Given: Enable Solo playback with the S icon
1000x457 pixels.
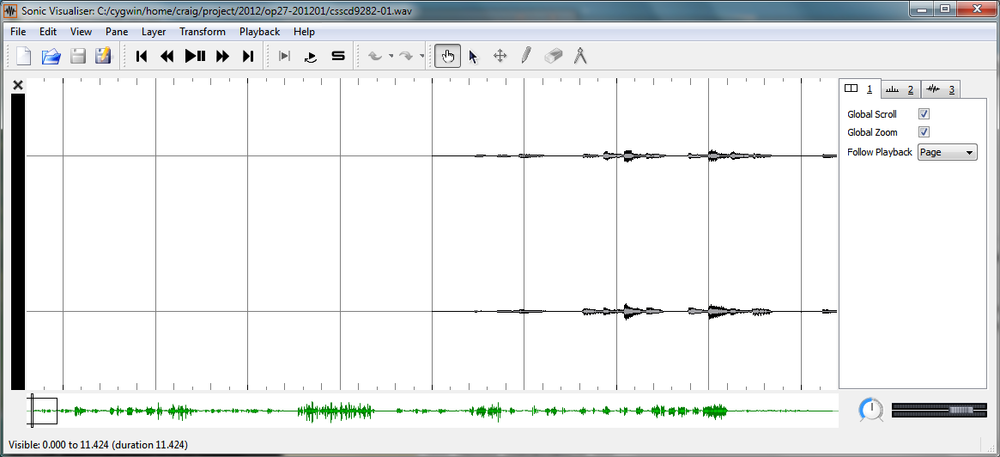Looking at the screenshot, I should tap(338, 56).
